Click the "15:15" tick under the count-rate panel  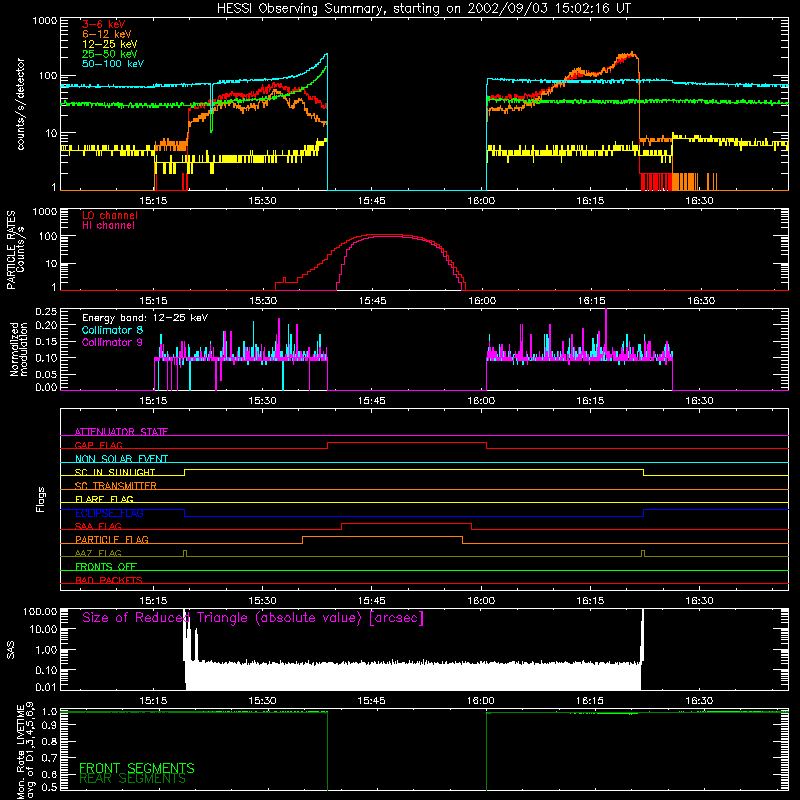pyautogui.click(x=153, y=201)
